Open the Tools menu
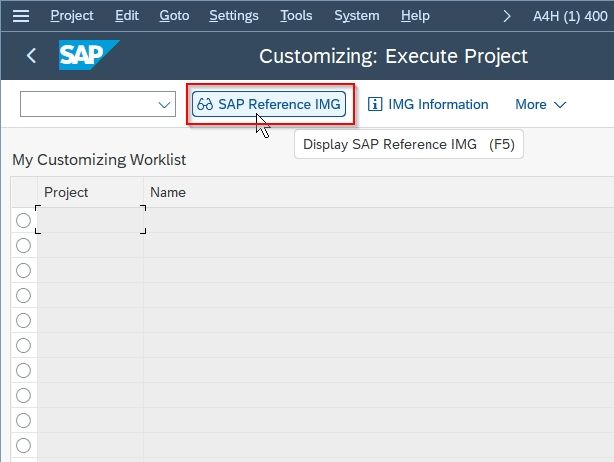614x462 pixels. tap(296, 16)
